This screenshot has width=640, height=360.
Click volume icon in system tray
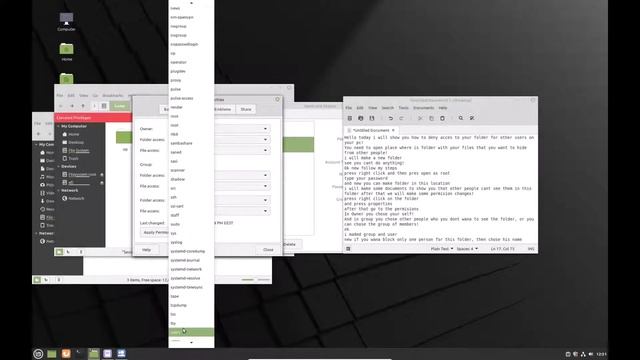click(x=591, y=354)
